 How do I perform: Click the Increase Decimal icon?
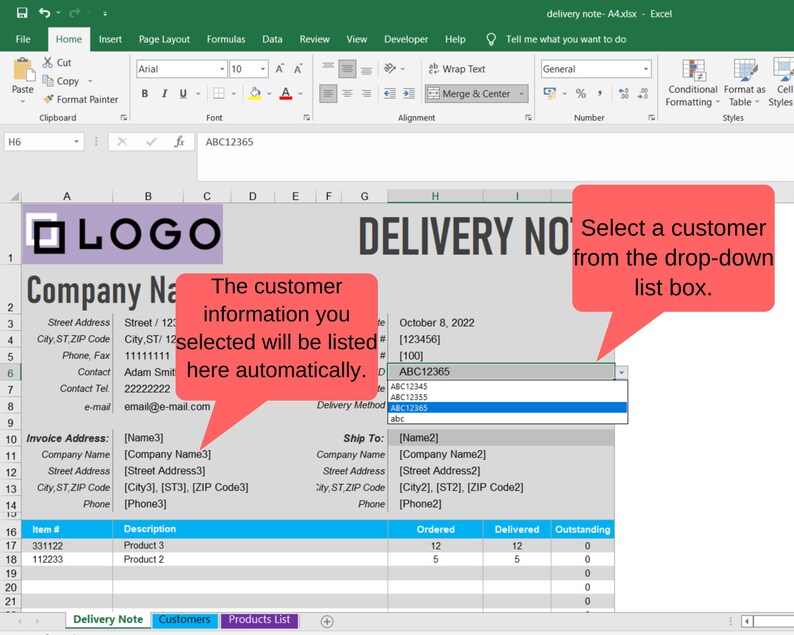tap(624, 94)
